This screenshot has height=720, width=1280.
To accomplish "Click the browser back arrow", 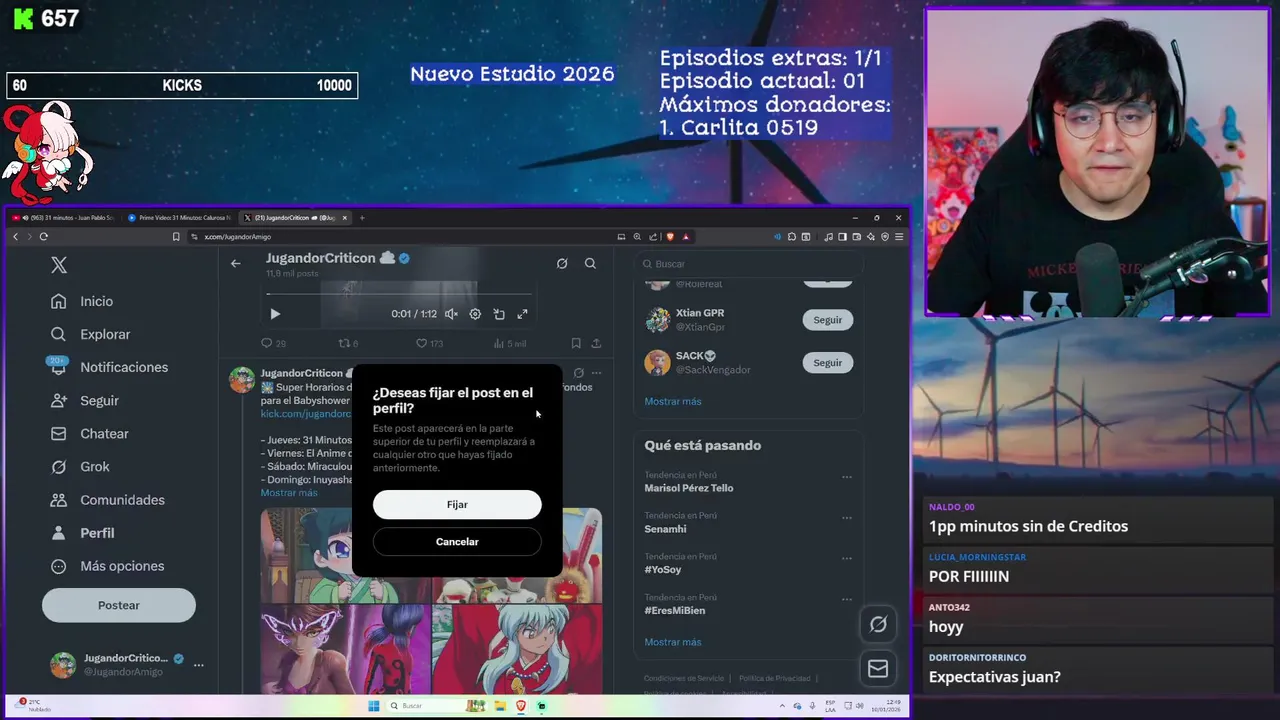I will click(x=15, y=237).
